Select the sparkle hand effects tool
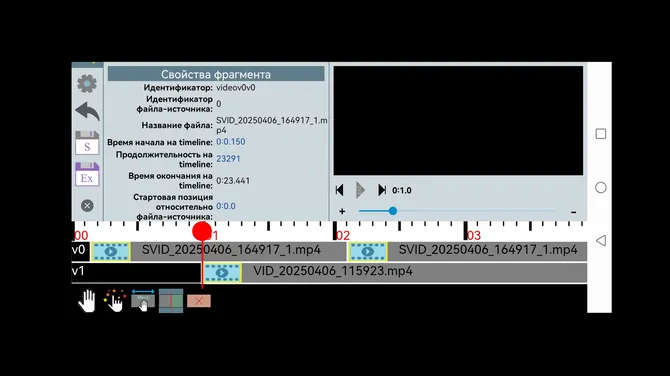The height and width of the screenshot is (376, 670). click(115, 300)
